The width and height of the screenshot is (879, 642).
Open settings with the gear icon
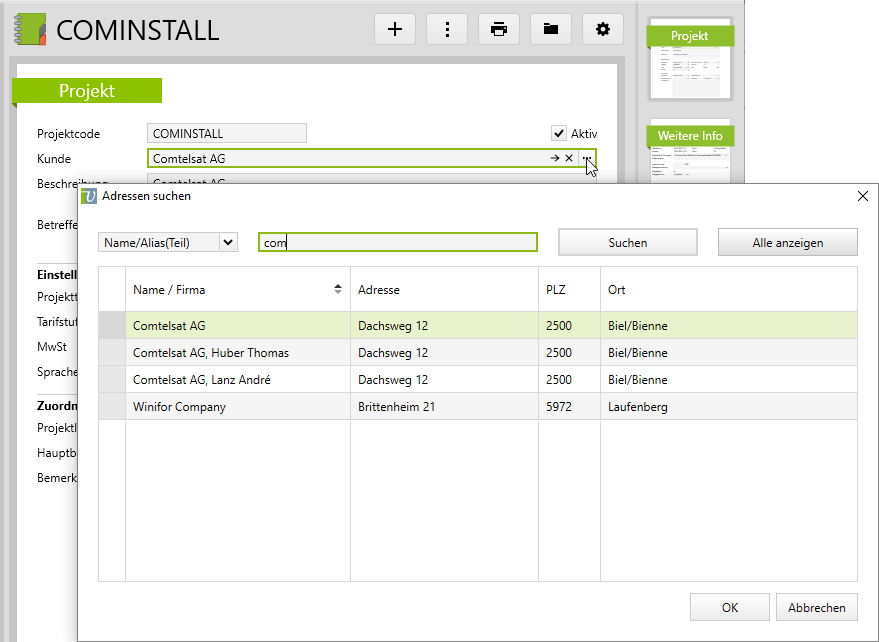(602, 29)
